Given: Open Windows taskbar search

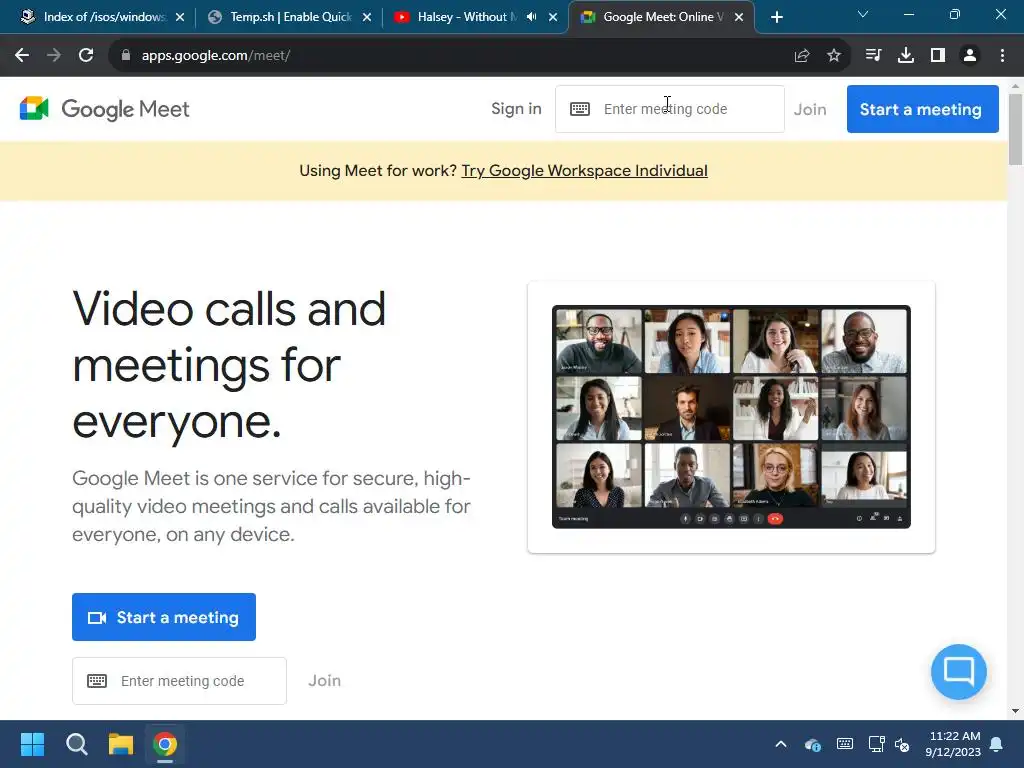Looking at the screenshot, I should click(76, 744).
